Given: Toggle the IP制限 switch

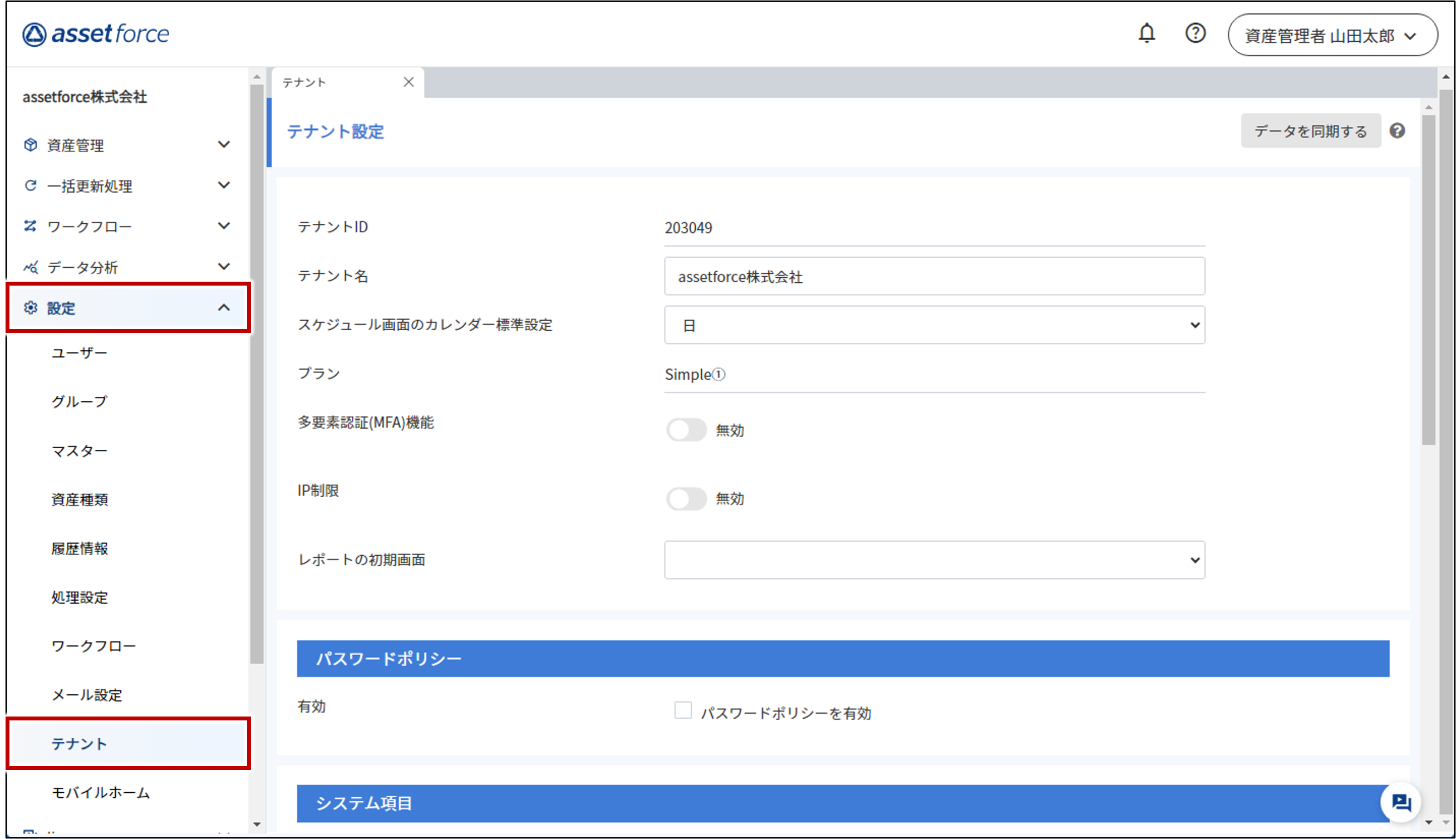Looking at the screenshot, I should point(686,498).
